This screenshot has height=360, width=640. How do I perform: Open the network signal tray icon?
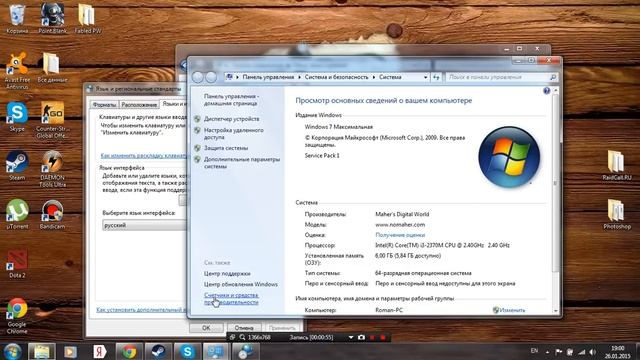click(x=582, y=352)
